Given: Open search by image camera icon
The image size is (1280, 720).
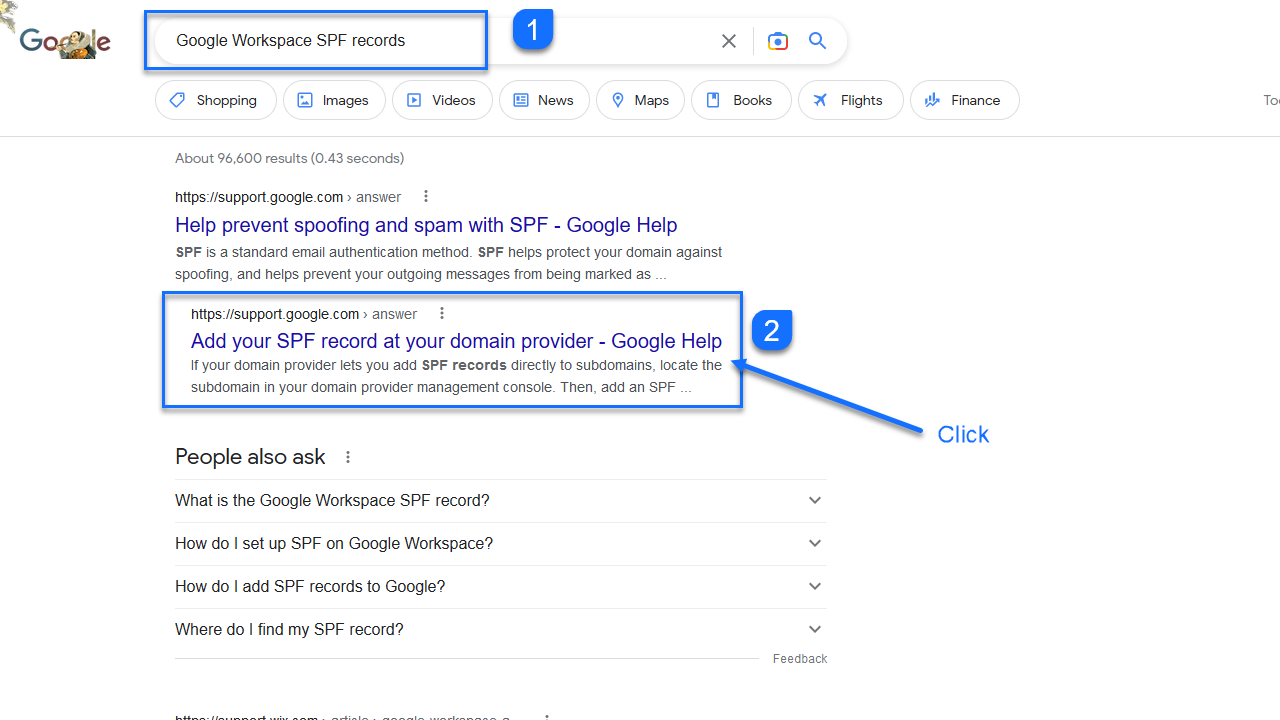Looking at the screenshot, I should 778,41.
